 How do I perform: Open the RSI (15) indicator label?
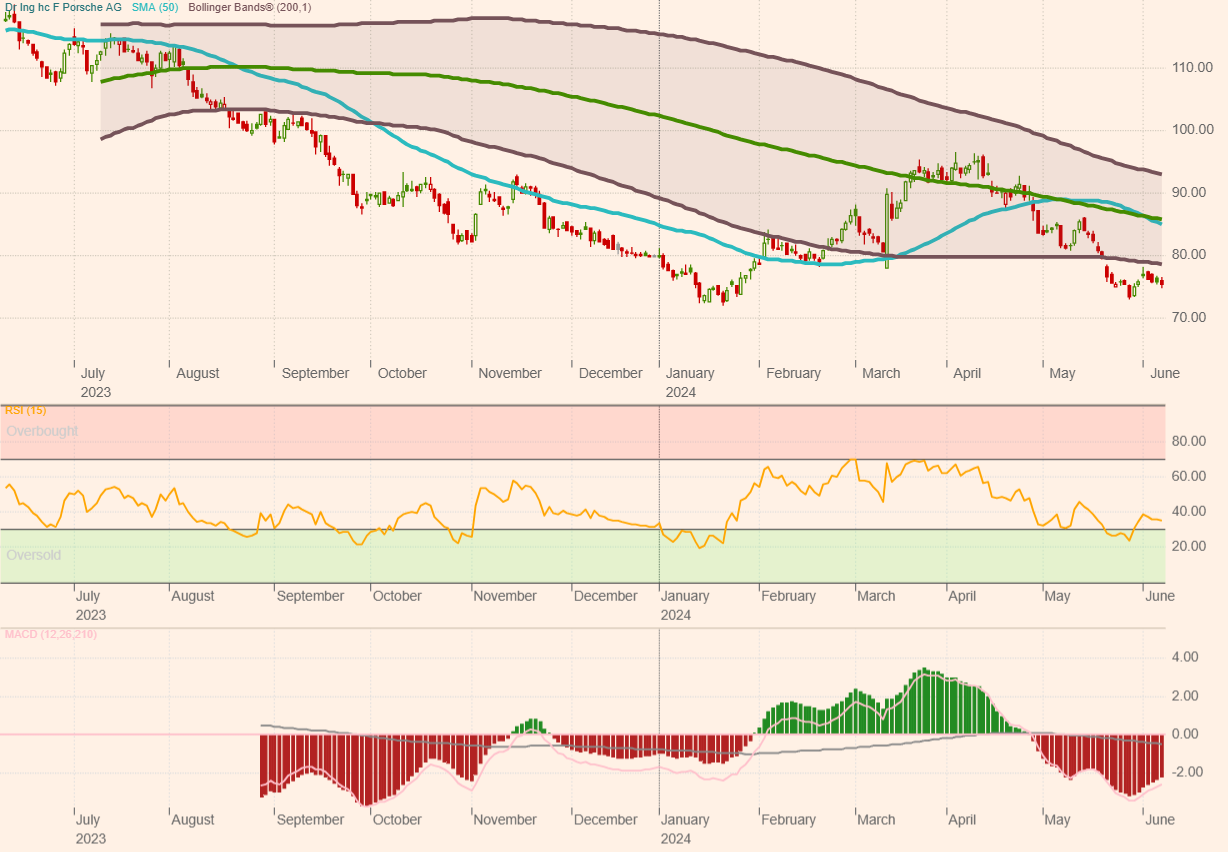25,410
